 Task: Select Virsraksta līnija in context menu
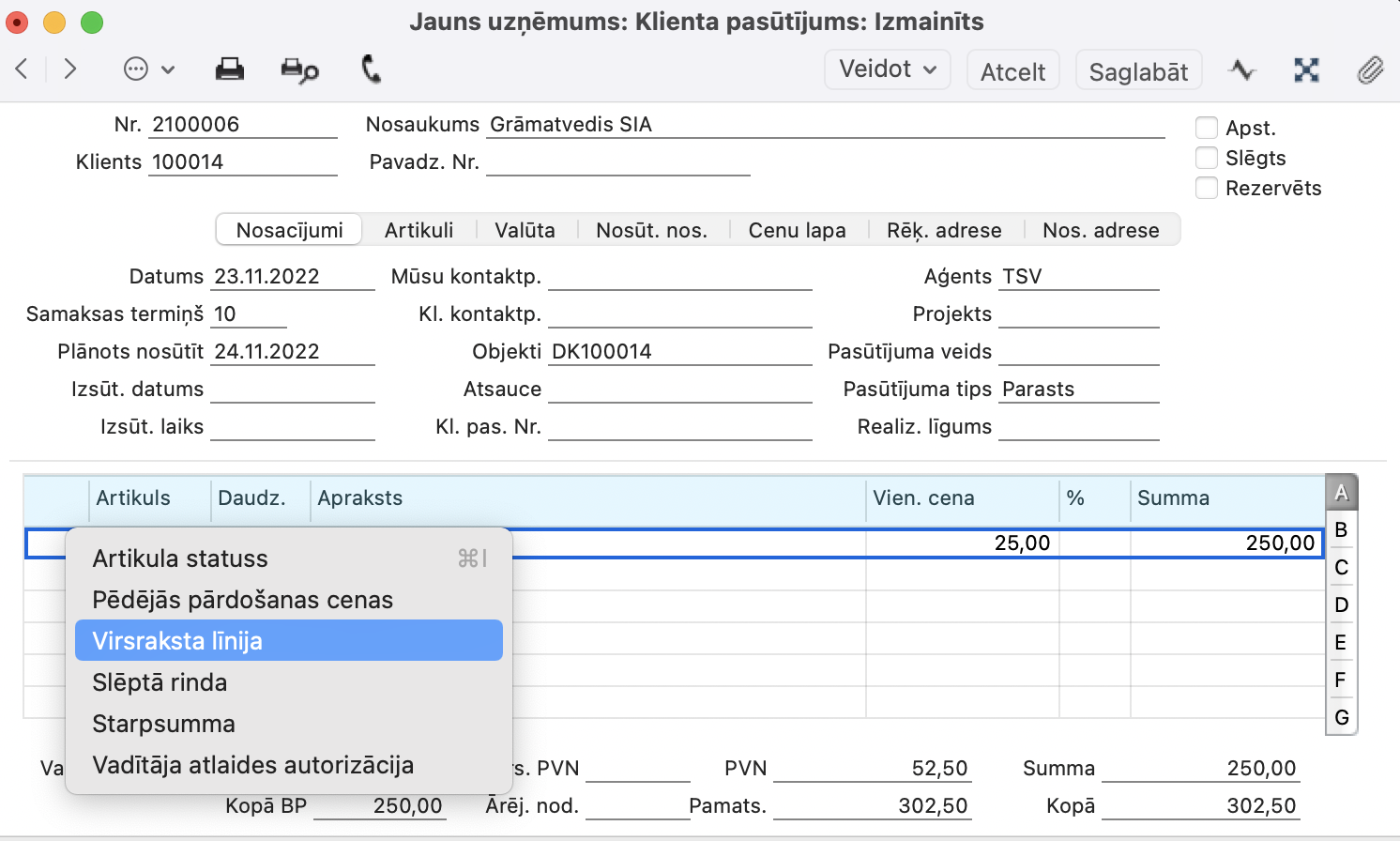point(288,641)
